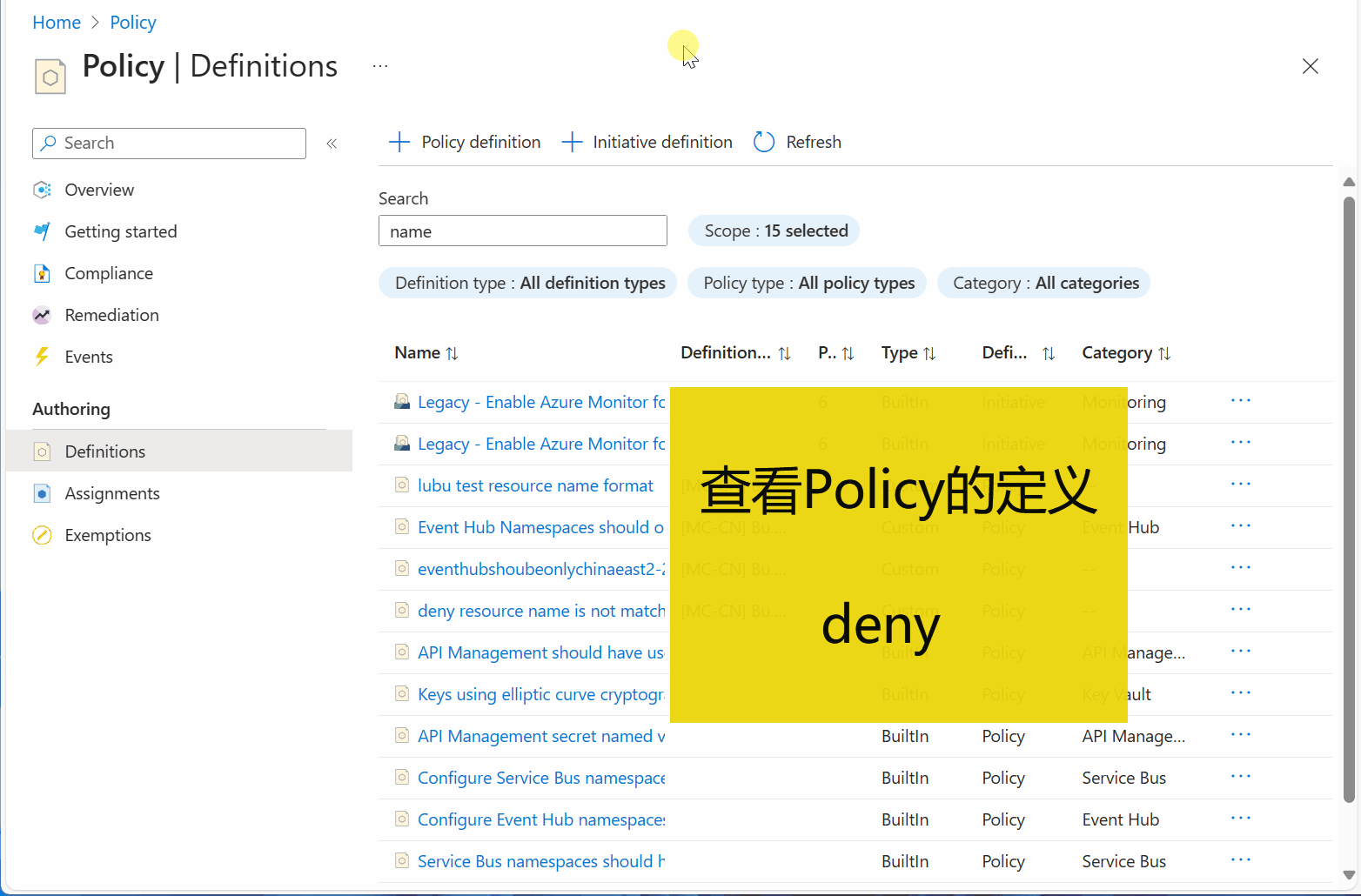Click the plus icon for Policy definition
This screenshot has height=896, width=1361.
click(399, 142)
